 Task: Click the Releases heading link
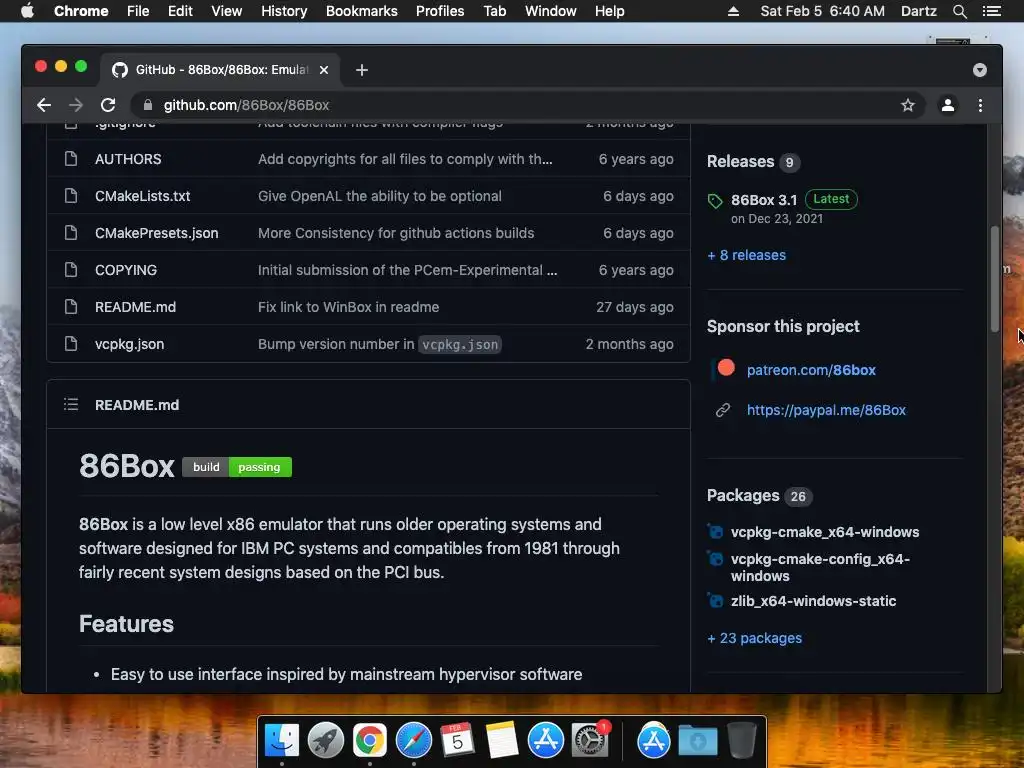point(741,161)
